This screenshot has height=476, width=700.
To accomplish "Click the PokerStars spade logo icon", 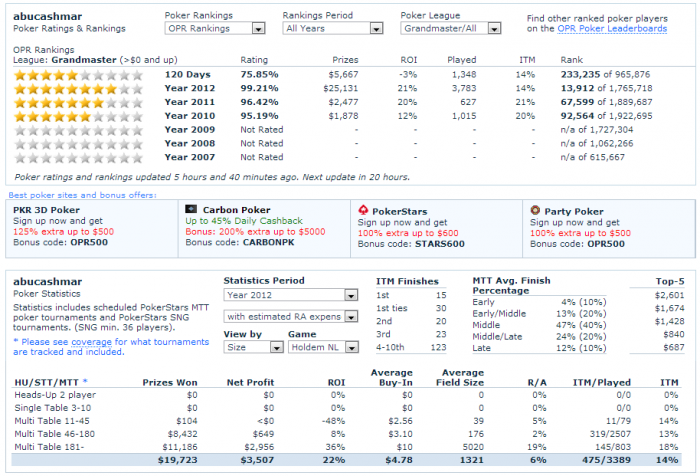I will tap(364, 210).
